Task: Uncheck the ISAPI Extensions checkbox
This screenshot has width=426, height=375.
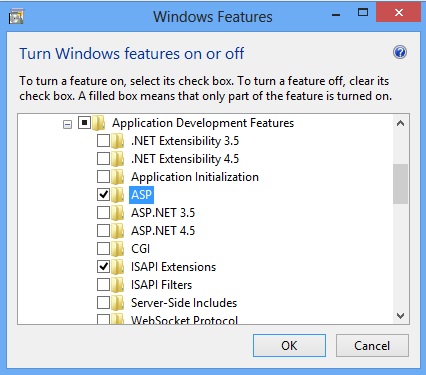Action: click(x=103, y=267)
